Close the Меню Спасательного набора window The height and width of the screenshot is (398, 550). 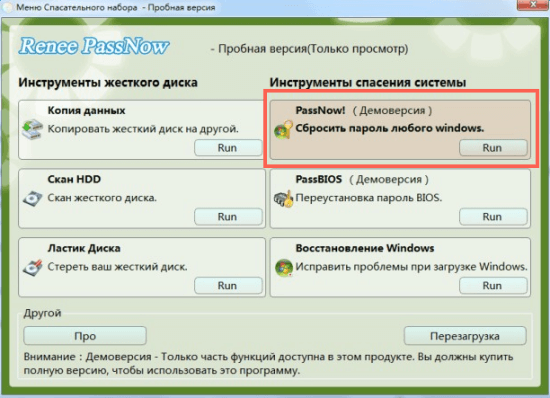click(x=532, y=5)
